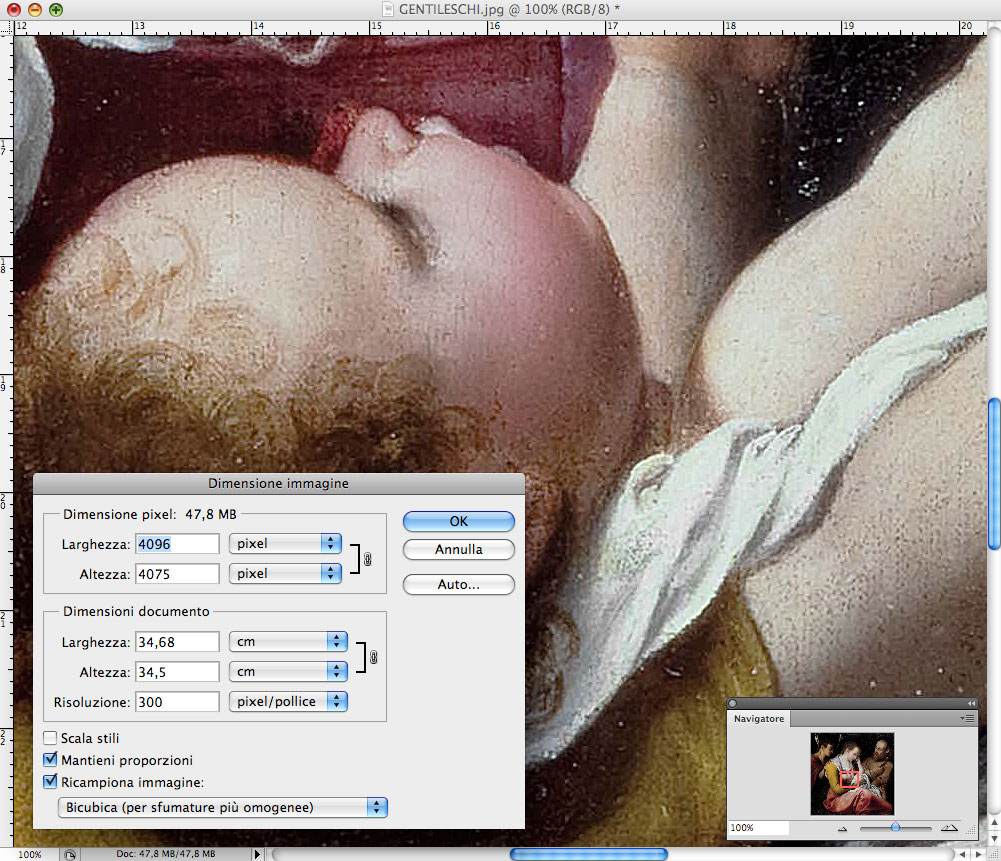Click the ruler origin corner box
The width and height of the screenshot is (1001, 861).
6,27
